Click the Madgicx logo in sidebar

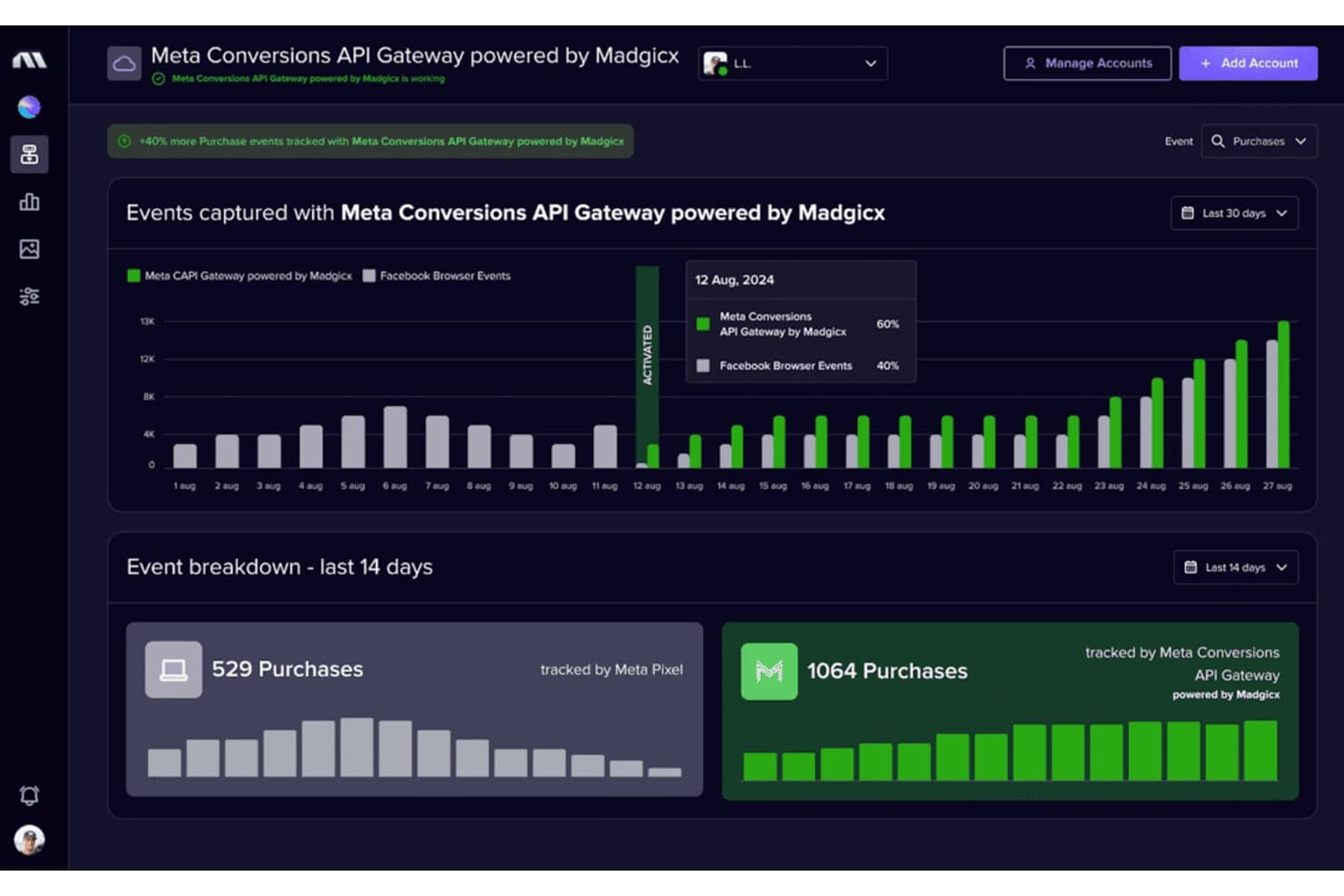point(29,60)
